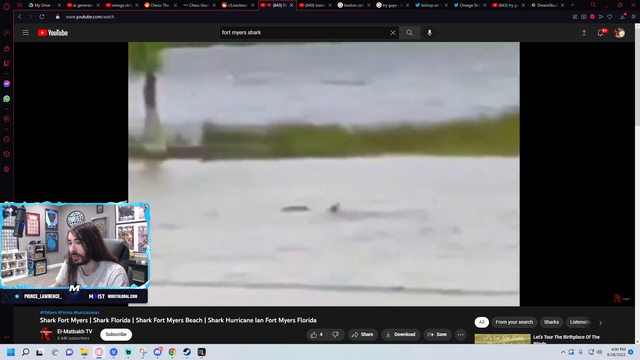Click the page vertical scrollbar
Image resolution: width=640 pixels, height=360 pixels.
click(x=637, y=184)
